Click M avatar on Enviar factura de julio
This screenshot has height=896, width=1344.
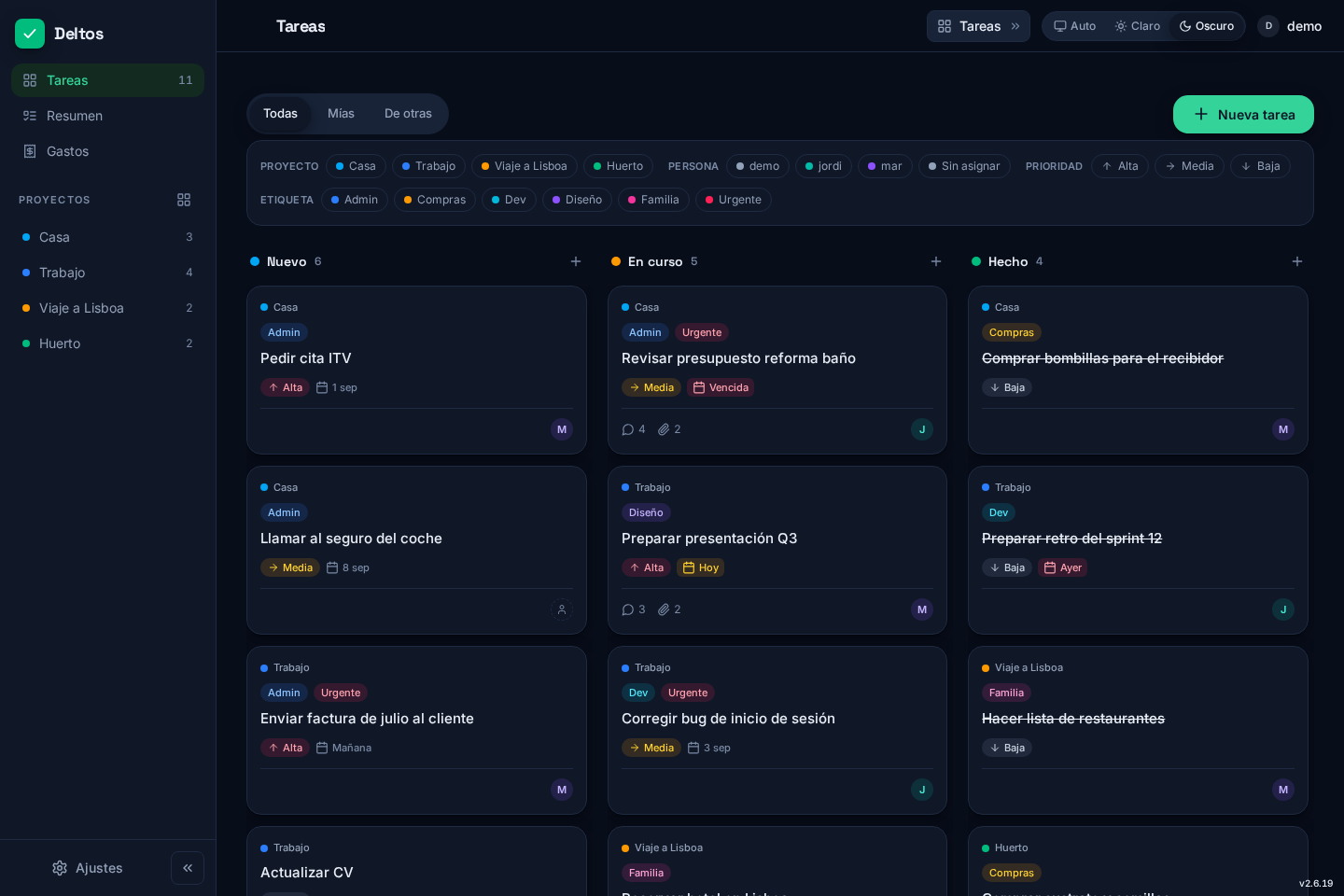[562, 790]
